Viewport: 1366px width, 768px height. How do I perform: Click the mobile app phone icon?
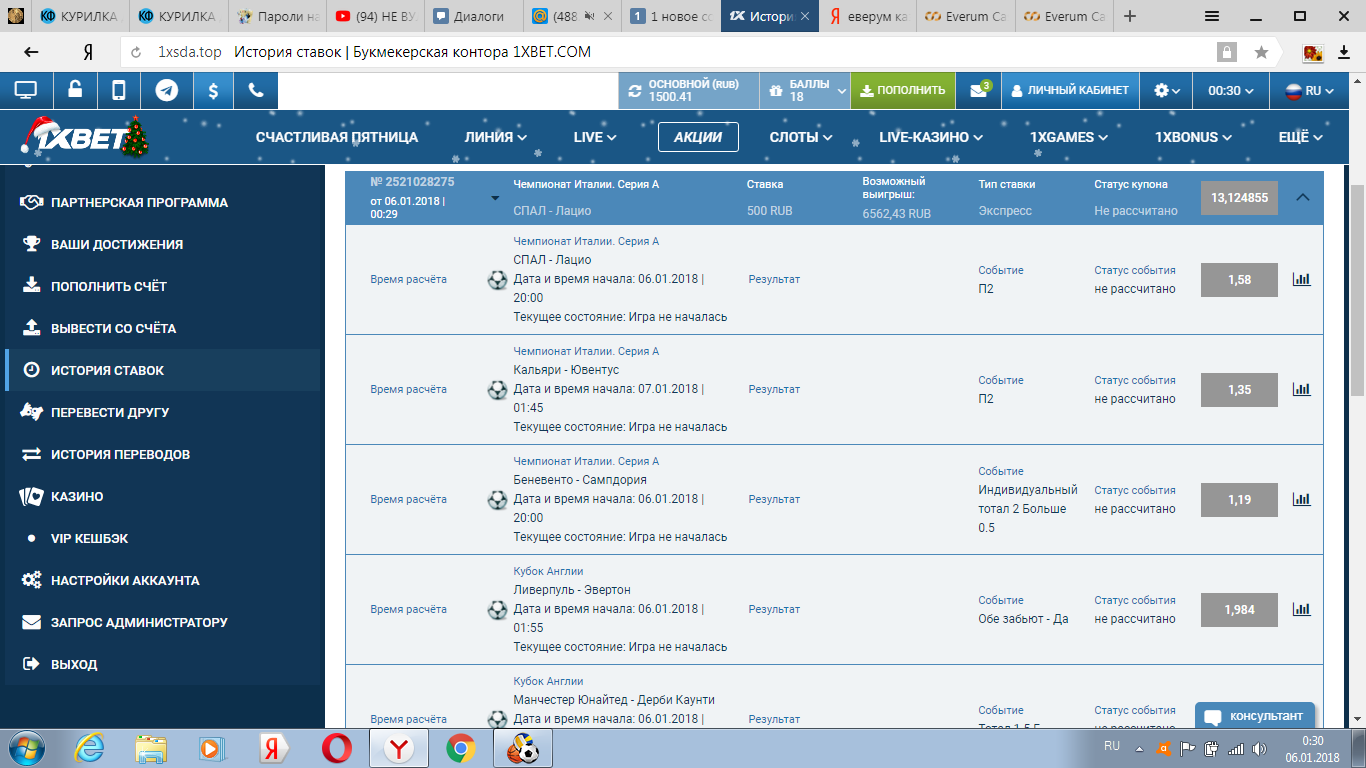[119, 90]
